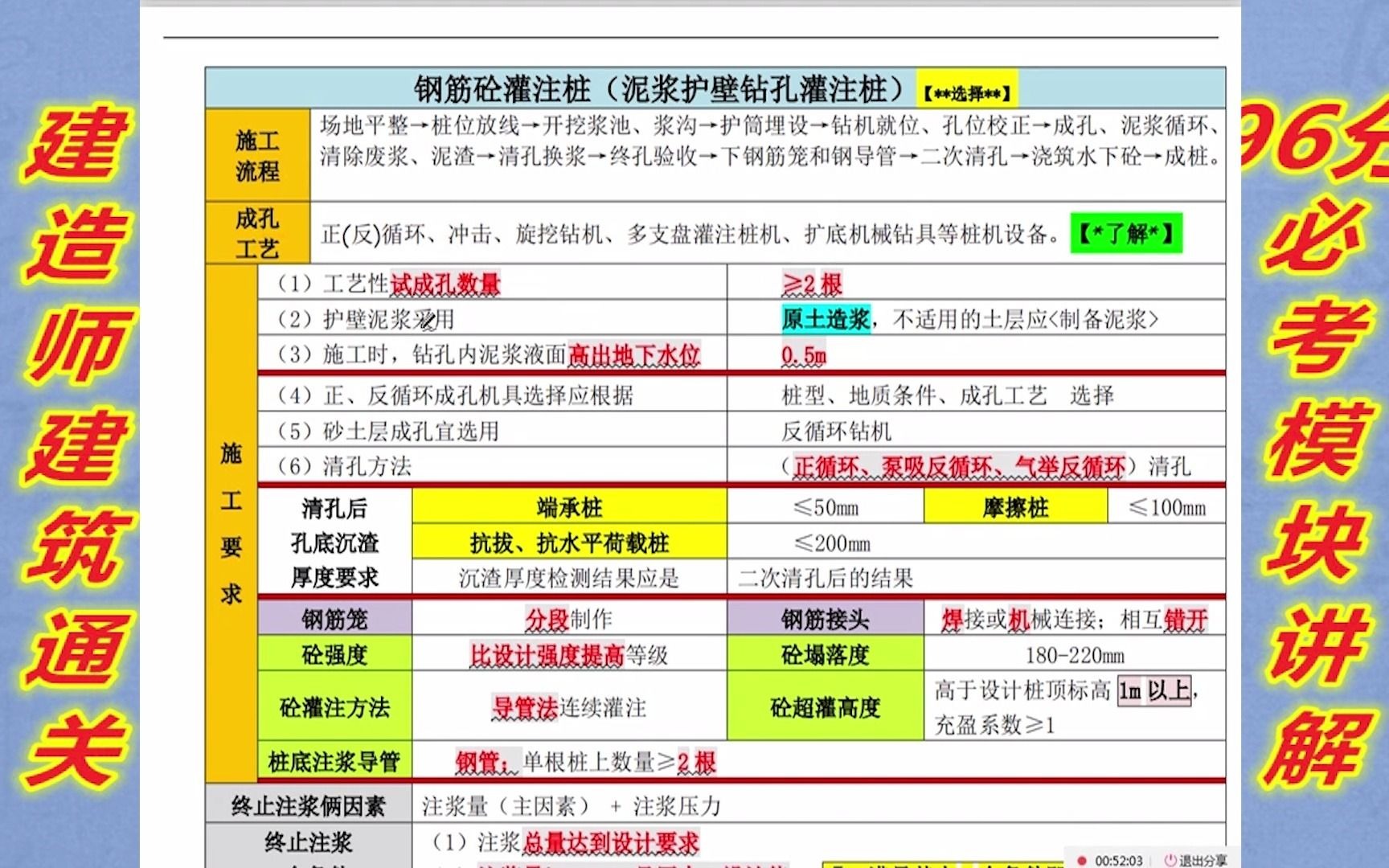Click the ≤100mm value
The height and width of the screenshot is (868, 1389).
tap(1167, 507)
